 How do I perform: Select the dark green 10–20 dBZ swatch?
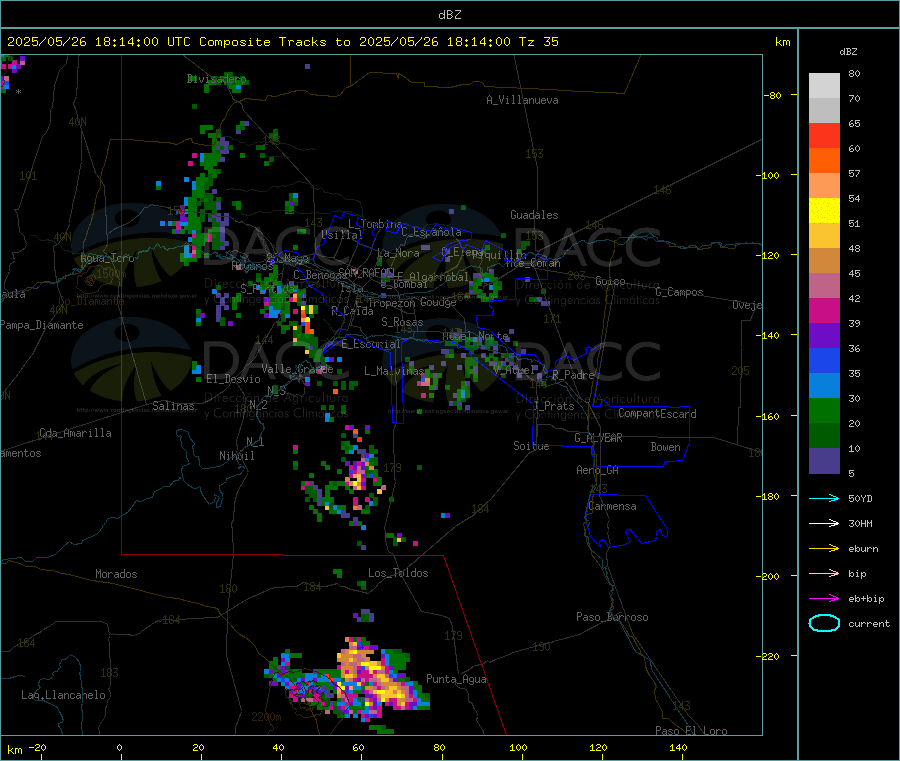[824, 436]
